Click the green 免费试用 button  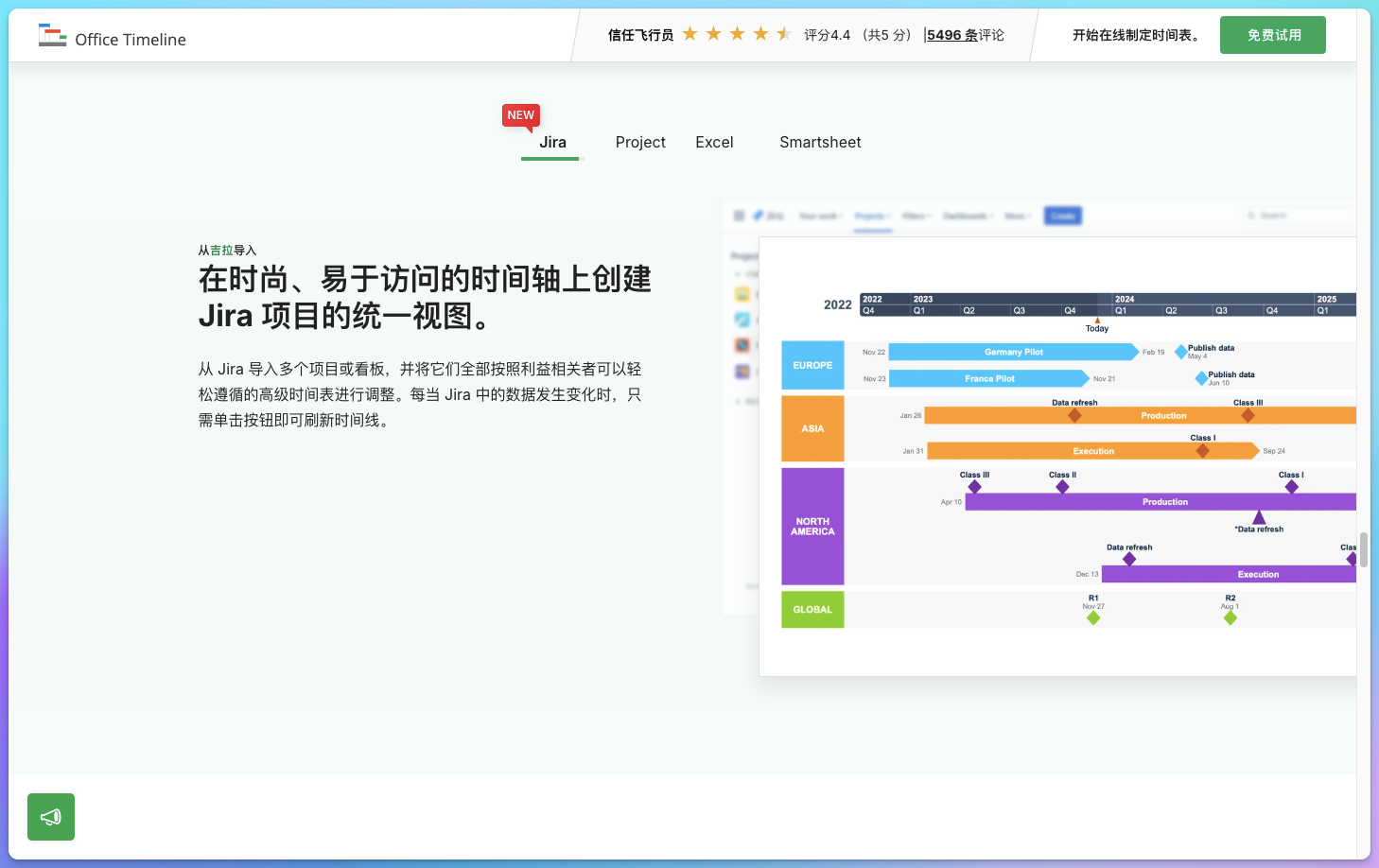[1272, 34]
